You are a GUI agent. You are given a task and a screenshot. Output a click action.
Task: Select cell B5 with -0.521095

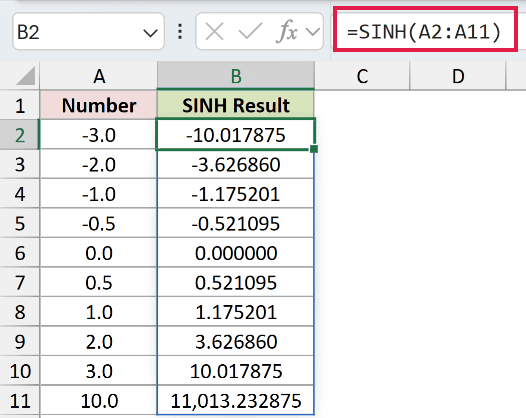click(235, 223)
